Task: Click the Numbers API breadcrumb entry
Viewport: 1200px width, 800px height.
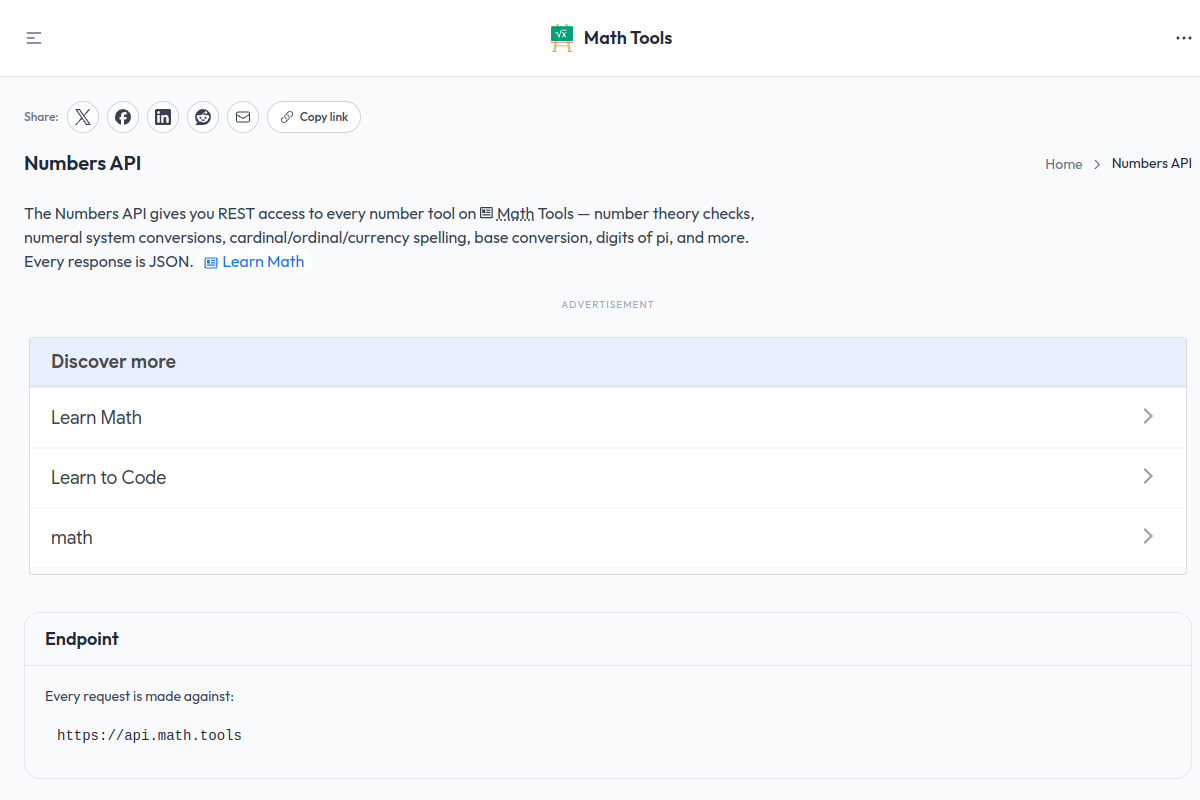Action: pyautogui.click(x=1152, y=163)
